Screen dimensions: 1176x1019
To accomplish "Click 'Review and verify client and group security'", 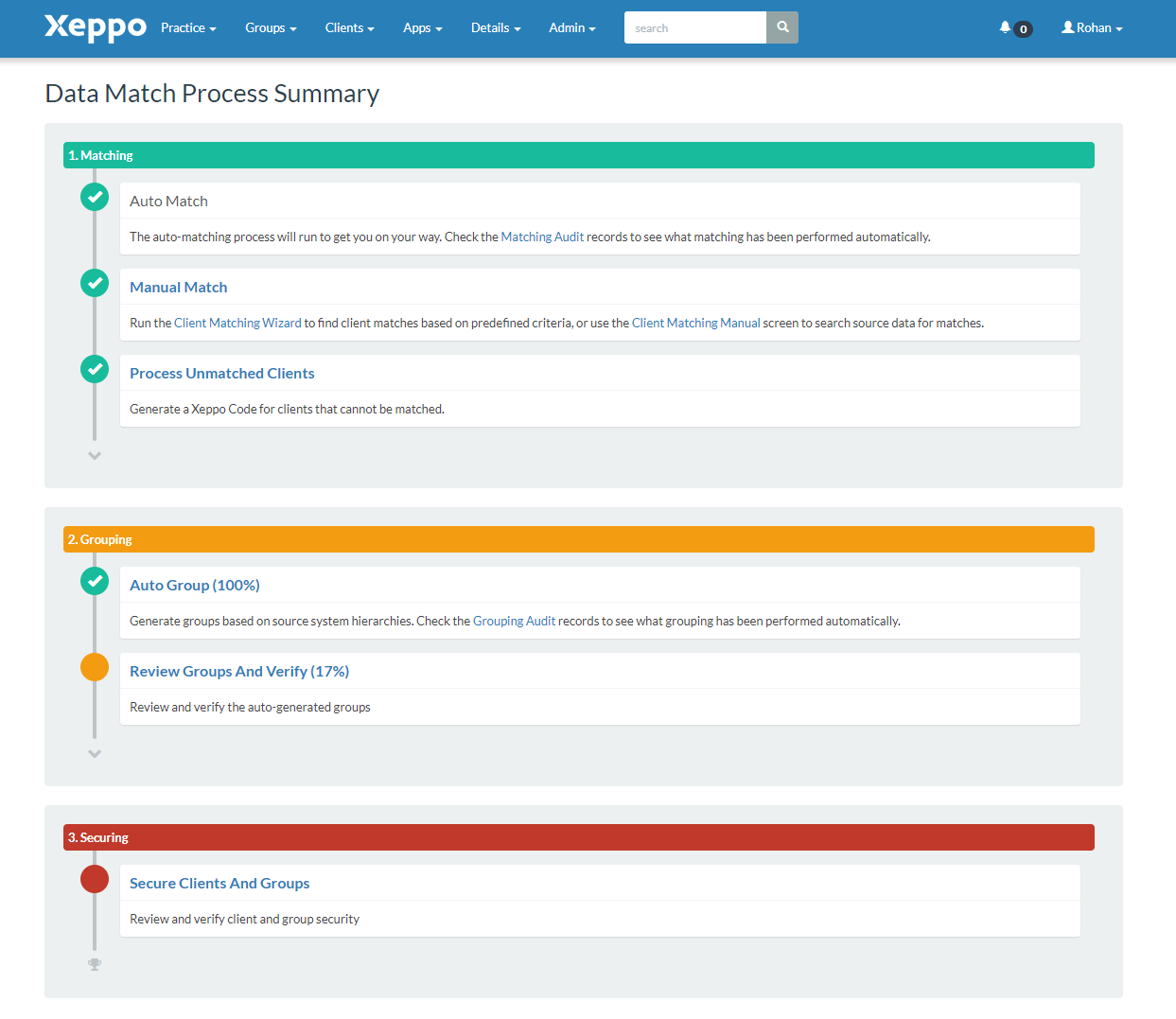I will pos(244,919).
